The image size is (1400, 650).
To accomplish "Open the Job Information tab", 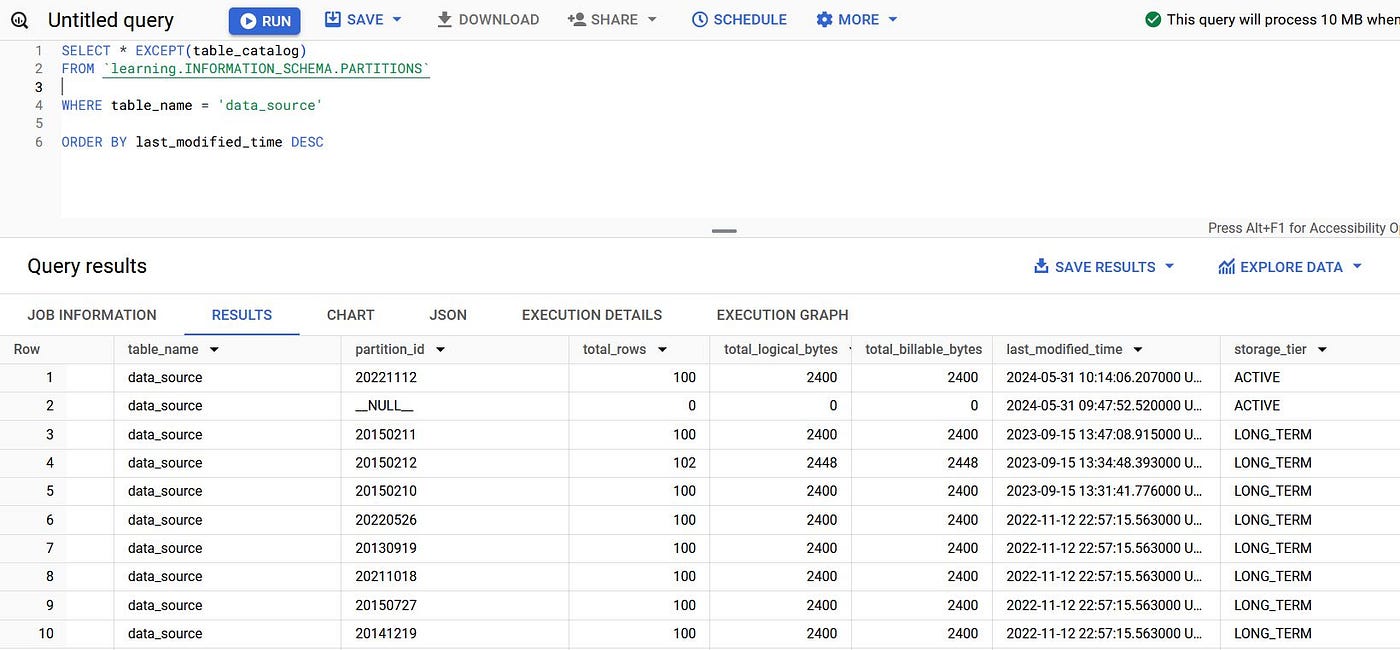I will coord(91,314).
